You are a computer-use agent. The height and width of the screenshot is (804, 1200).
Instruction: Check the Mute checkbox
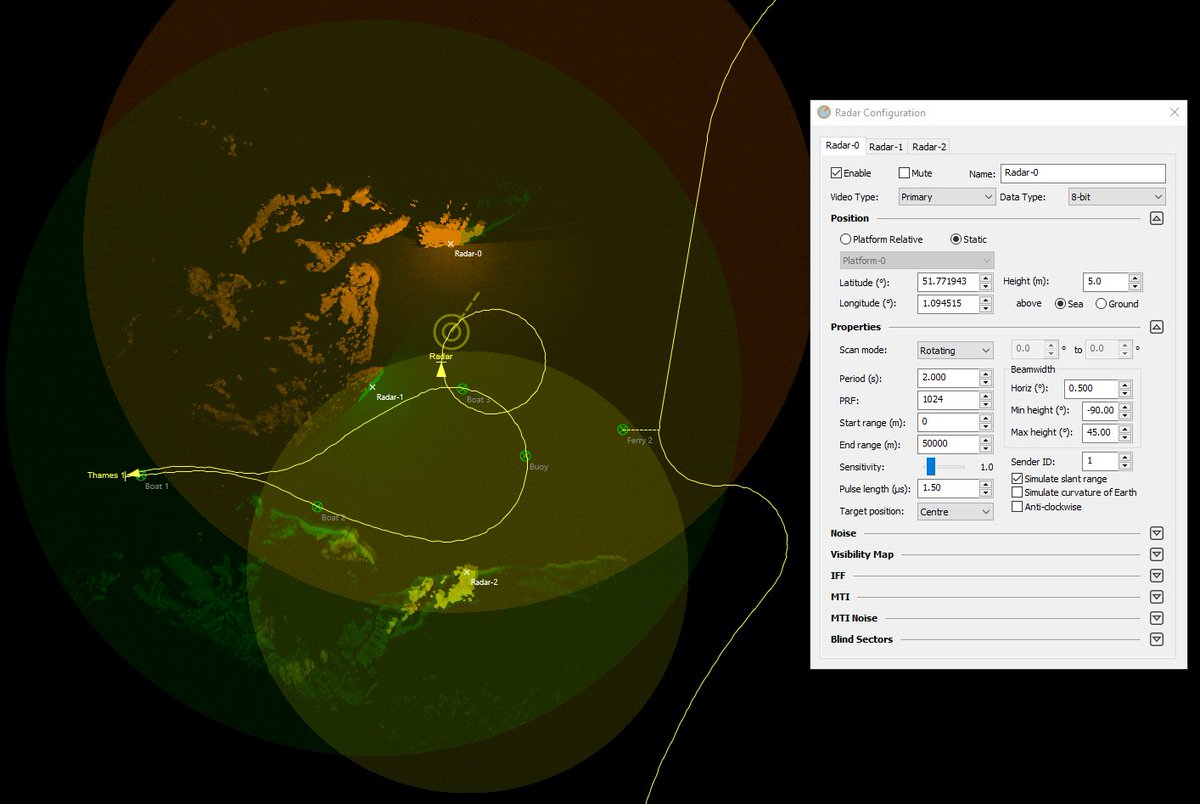[x=905, y=173]
